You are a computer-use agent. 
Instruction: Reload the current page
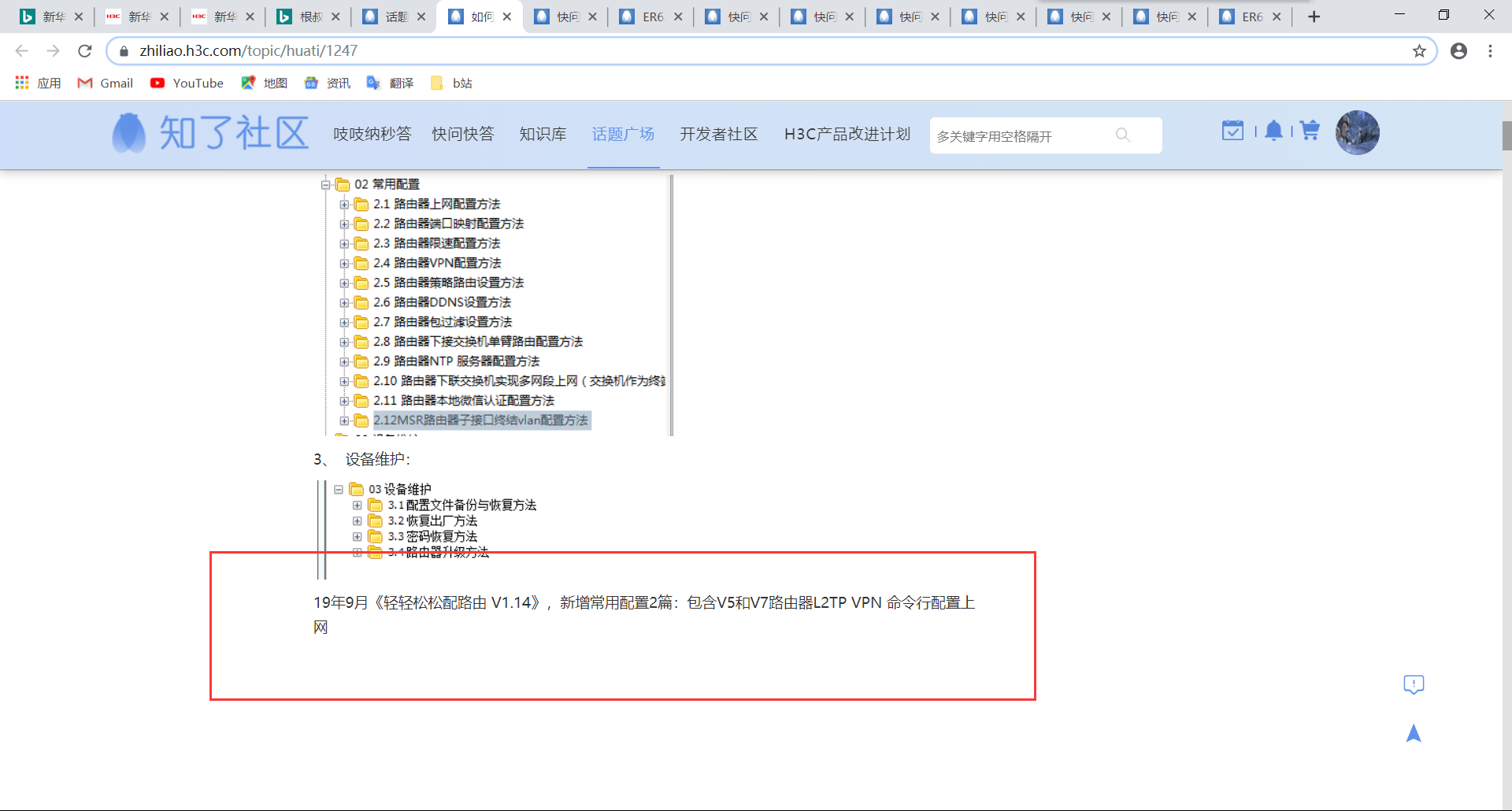85,50
